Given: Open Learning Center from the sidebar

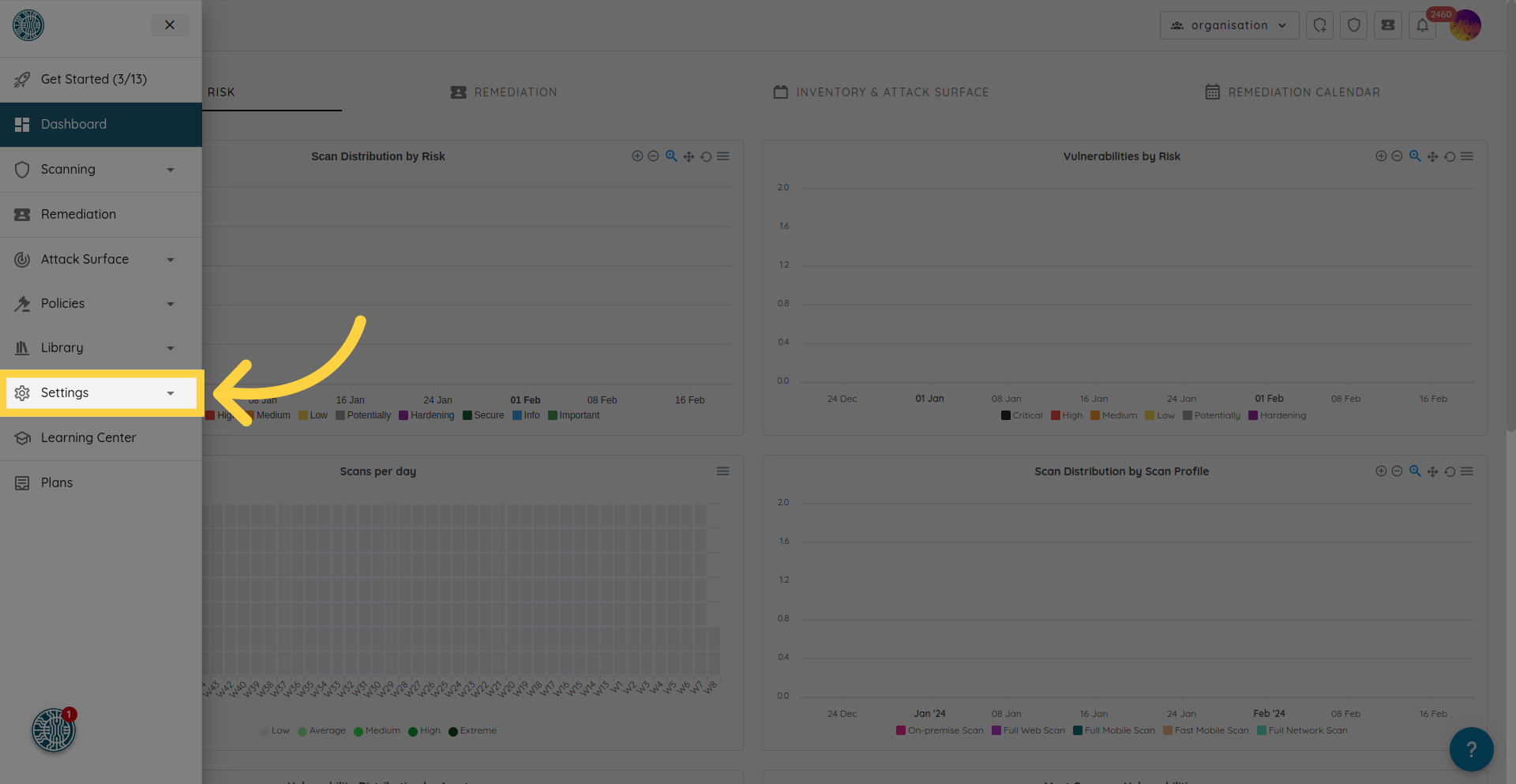Looking at the screenshot, I should [x=88, y=437].
